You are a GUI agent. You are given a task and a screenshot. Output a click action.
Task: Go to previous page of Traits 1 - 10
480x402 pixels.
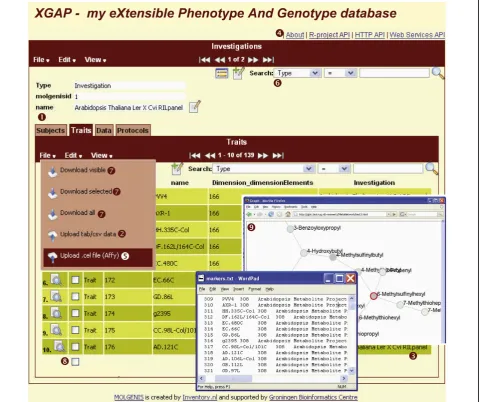(210, 155)
